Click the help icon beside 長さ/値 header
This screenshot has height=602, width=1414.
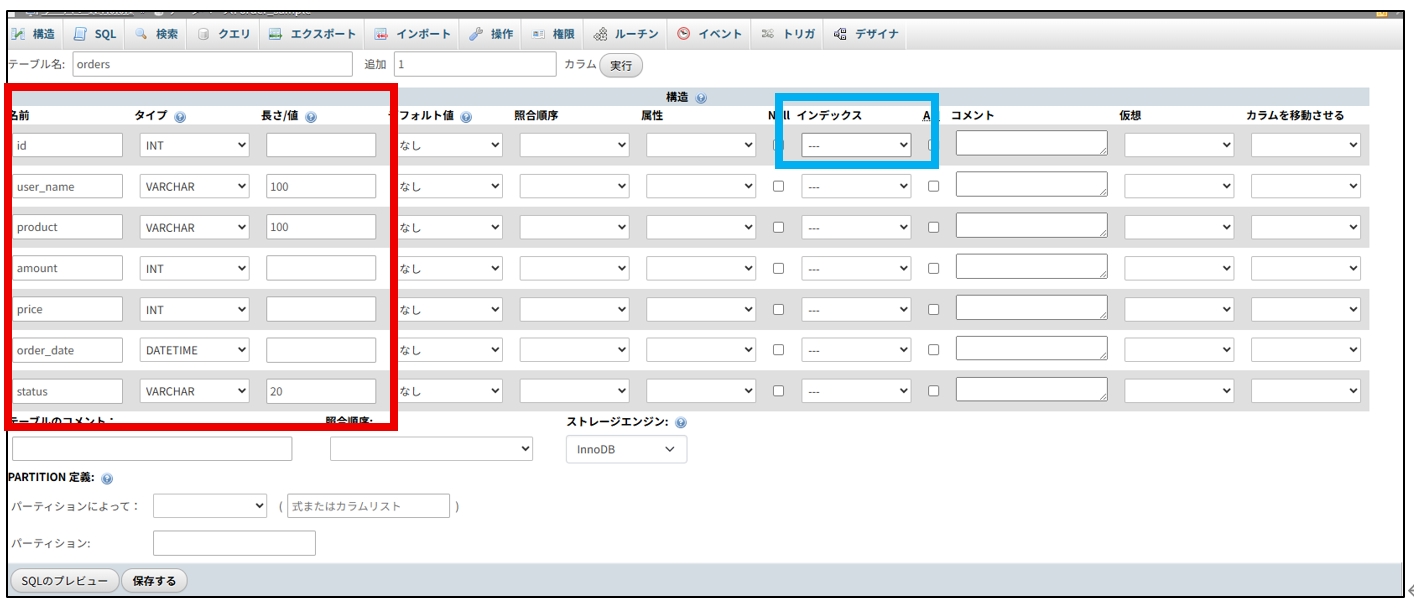(x=311, y=117)
